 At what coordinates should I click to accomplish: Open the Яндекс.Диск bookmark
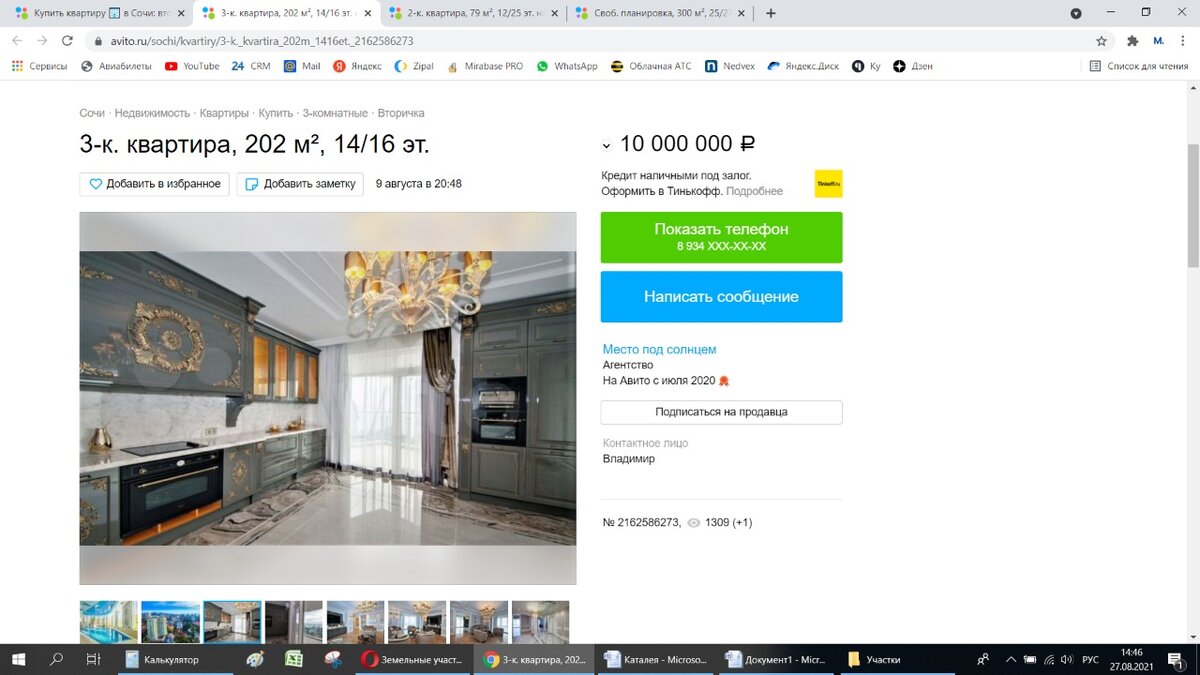point(803,66)
